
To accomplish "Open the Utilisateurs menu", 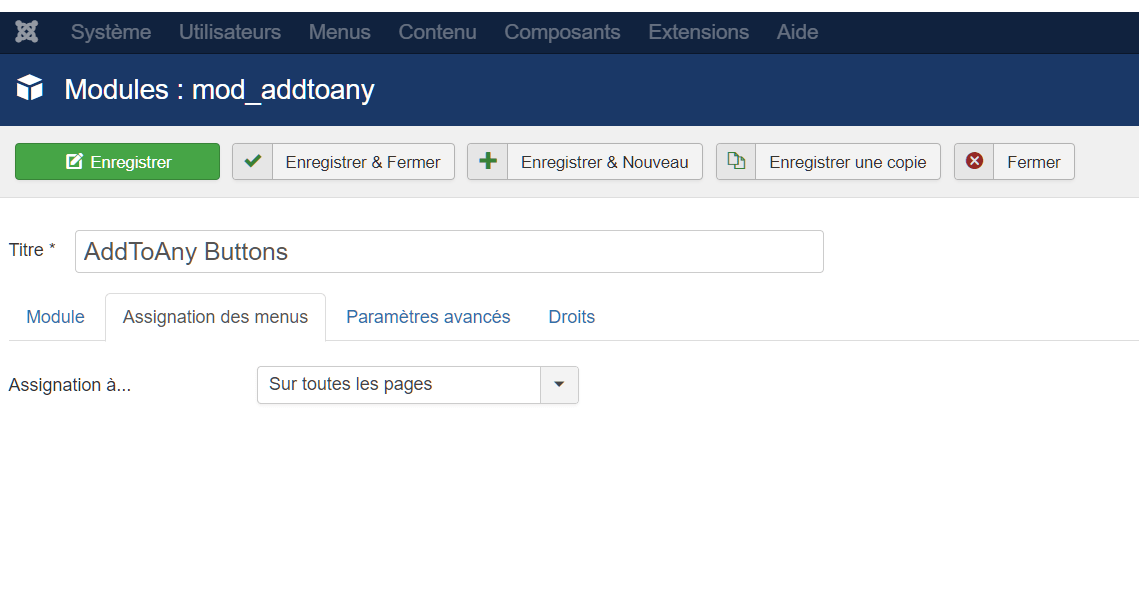I will coord(230,32).
